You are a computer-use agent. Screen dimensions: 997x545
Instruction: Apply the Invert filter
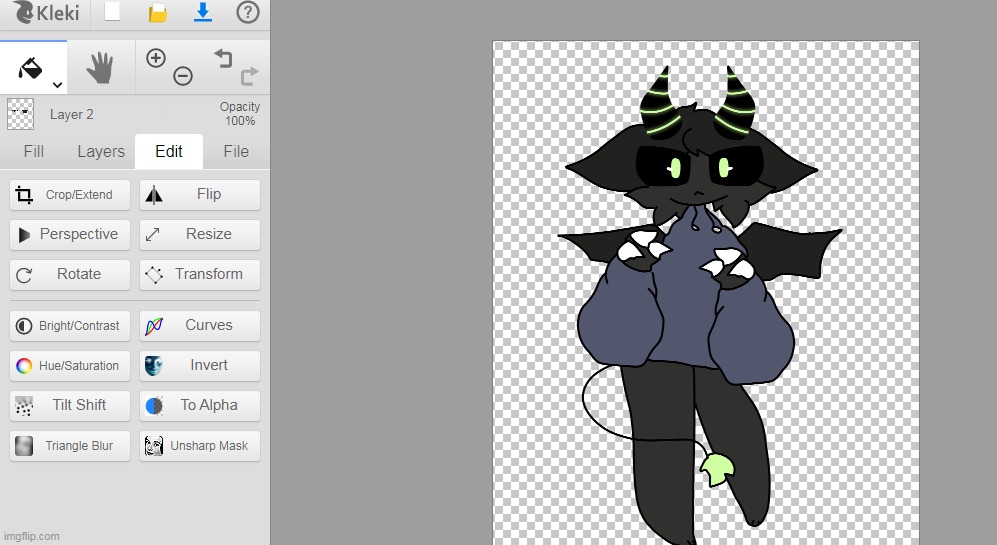[x=200, y=366]
